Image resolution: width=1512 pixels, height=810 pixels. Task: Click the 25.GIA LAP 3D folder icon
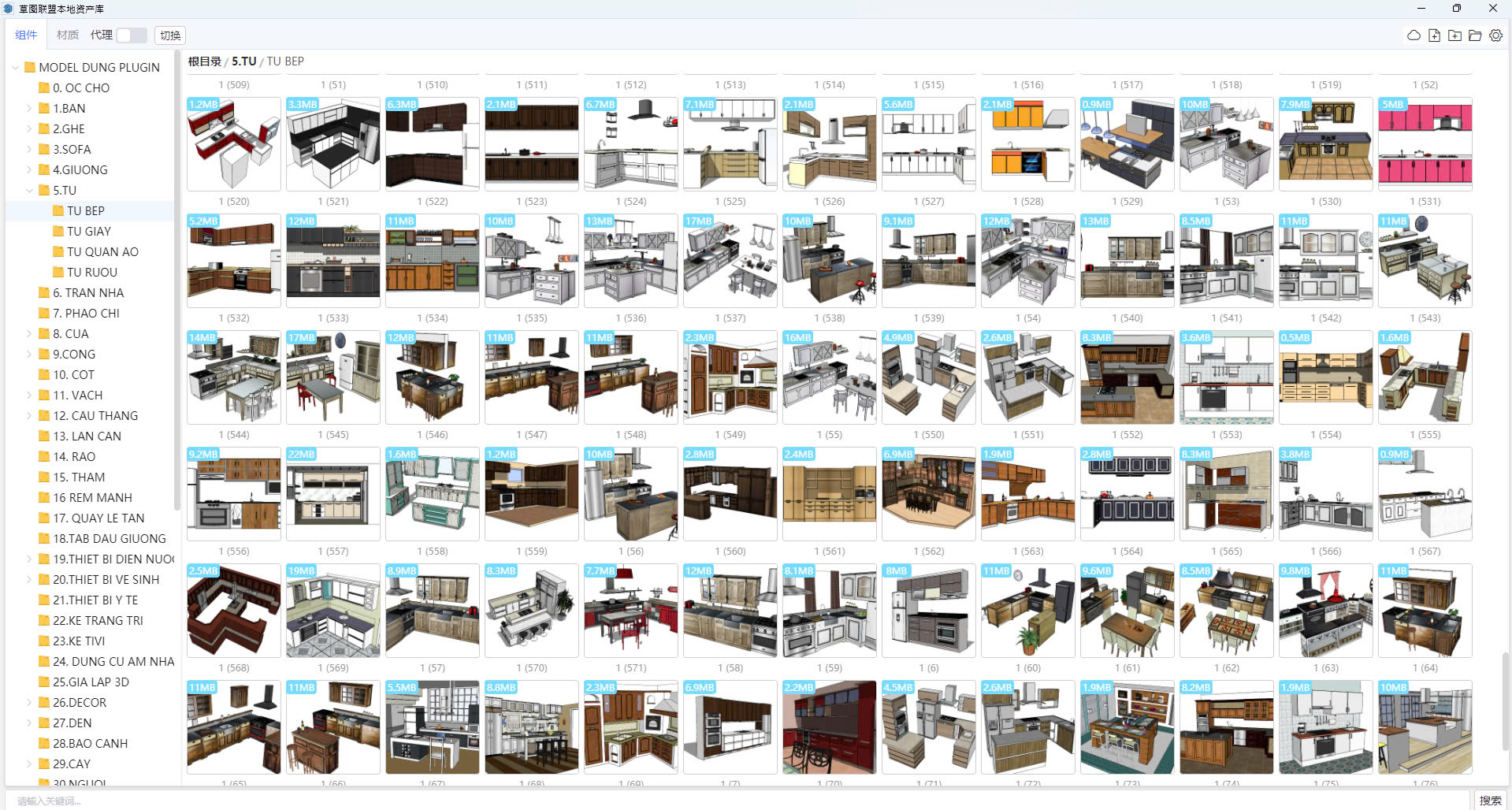[x=44, y=682]
